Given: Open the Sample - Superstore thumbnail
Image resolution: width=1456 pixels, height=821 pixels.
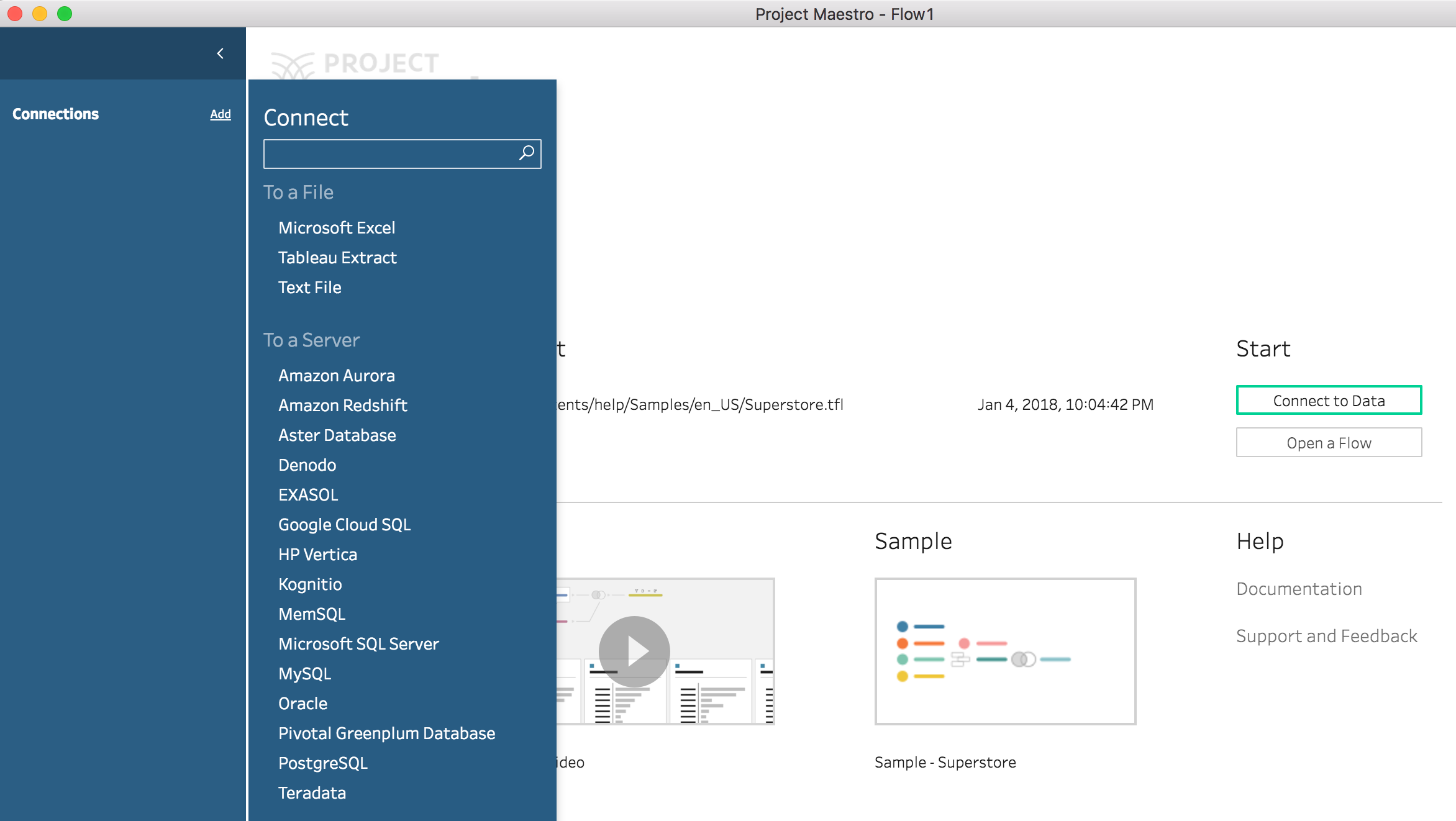Looking at the screenshot, I should pos(1005,651).
